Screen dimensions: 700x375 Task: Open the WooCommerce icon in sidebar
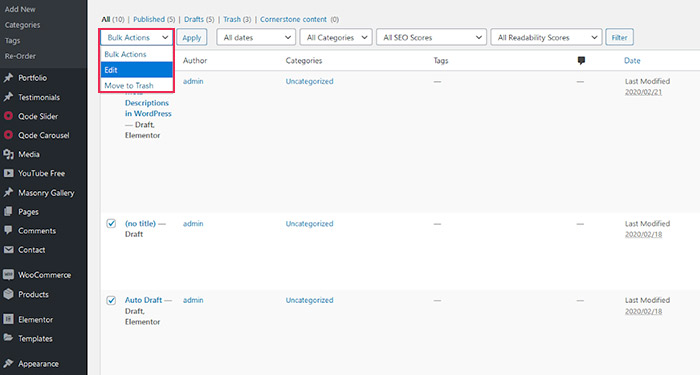pos(8,275)
